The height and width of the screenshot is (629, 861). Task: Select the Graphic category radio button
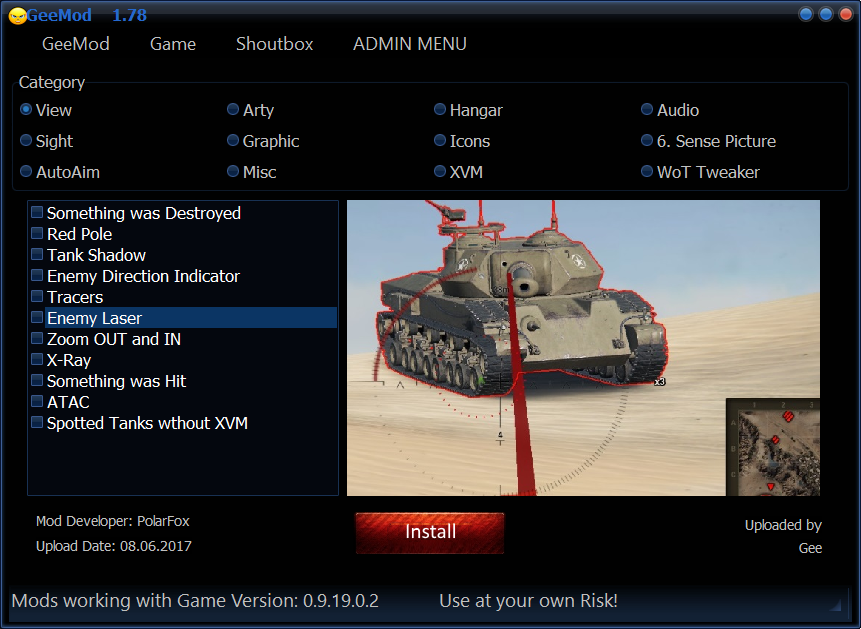tap(233, 140)
